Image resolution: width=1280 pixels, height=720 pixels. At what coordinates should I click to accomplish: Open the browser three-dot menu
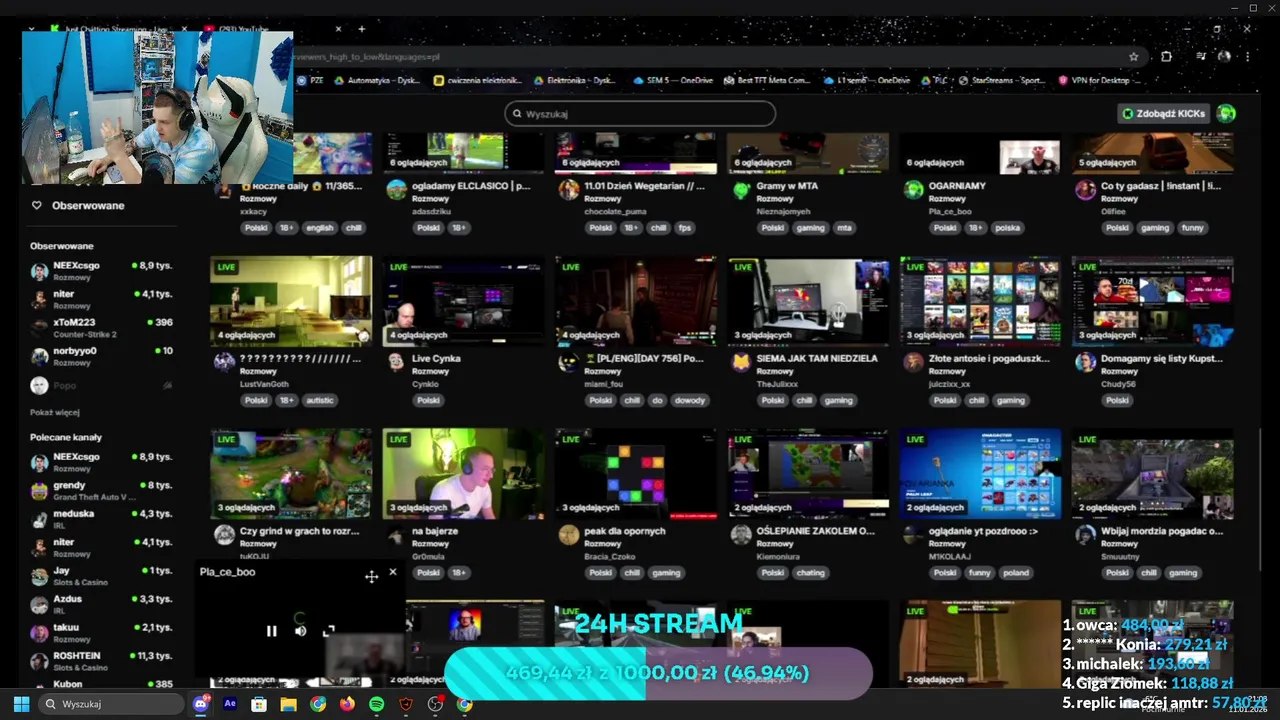coord(1247,57)
